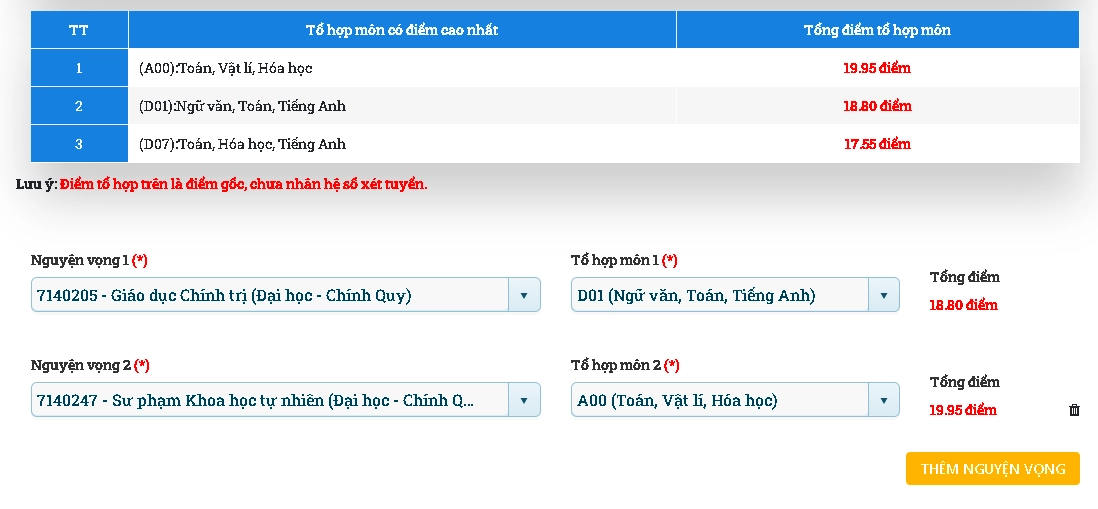Delete Nguyện vọng 2 with trash icon
Viewport: 1098px width, 509px height.
click(1074, 410)
